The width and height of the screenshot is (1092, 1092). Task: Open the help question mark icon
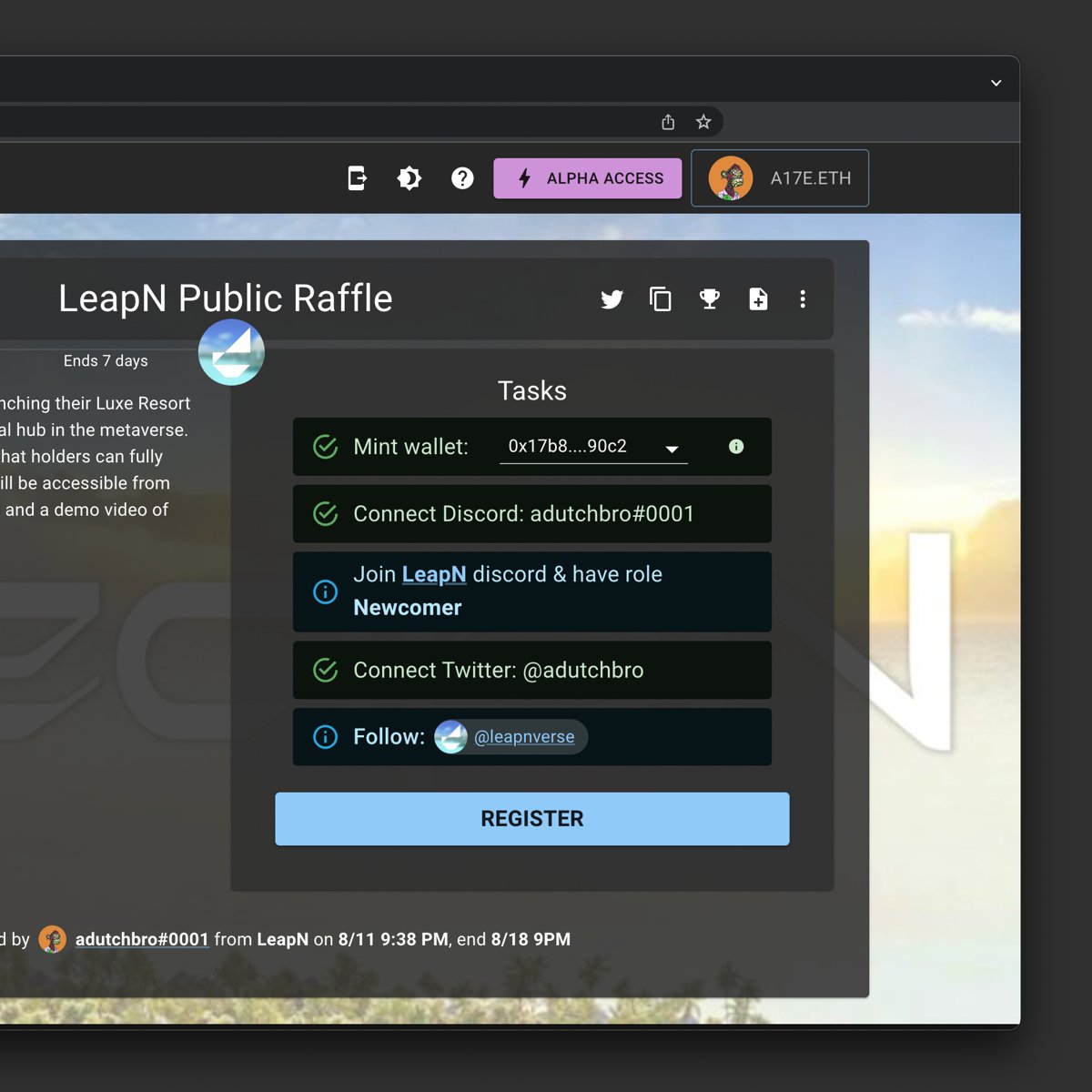pyautogui.click(x=462, y=178)
